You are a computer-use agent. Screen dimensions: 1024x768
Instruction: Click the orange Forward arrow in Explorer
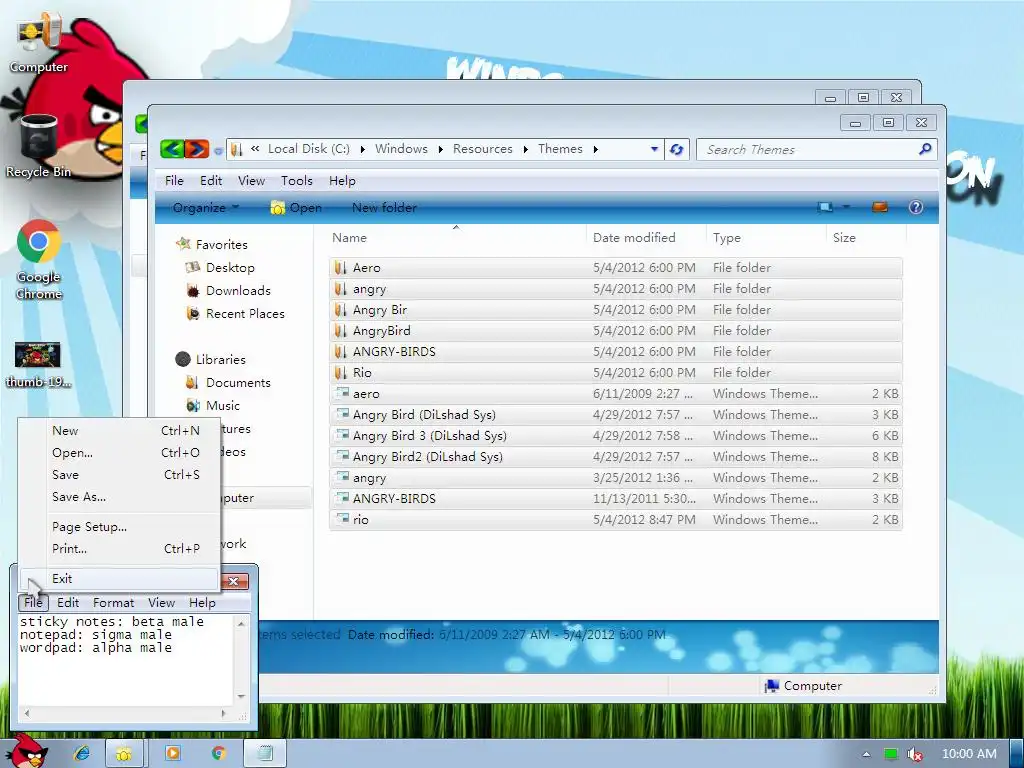coord(197,150)
